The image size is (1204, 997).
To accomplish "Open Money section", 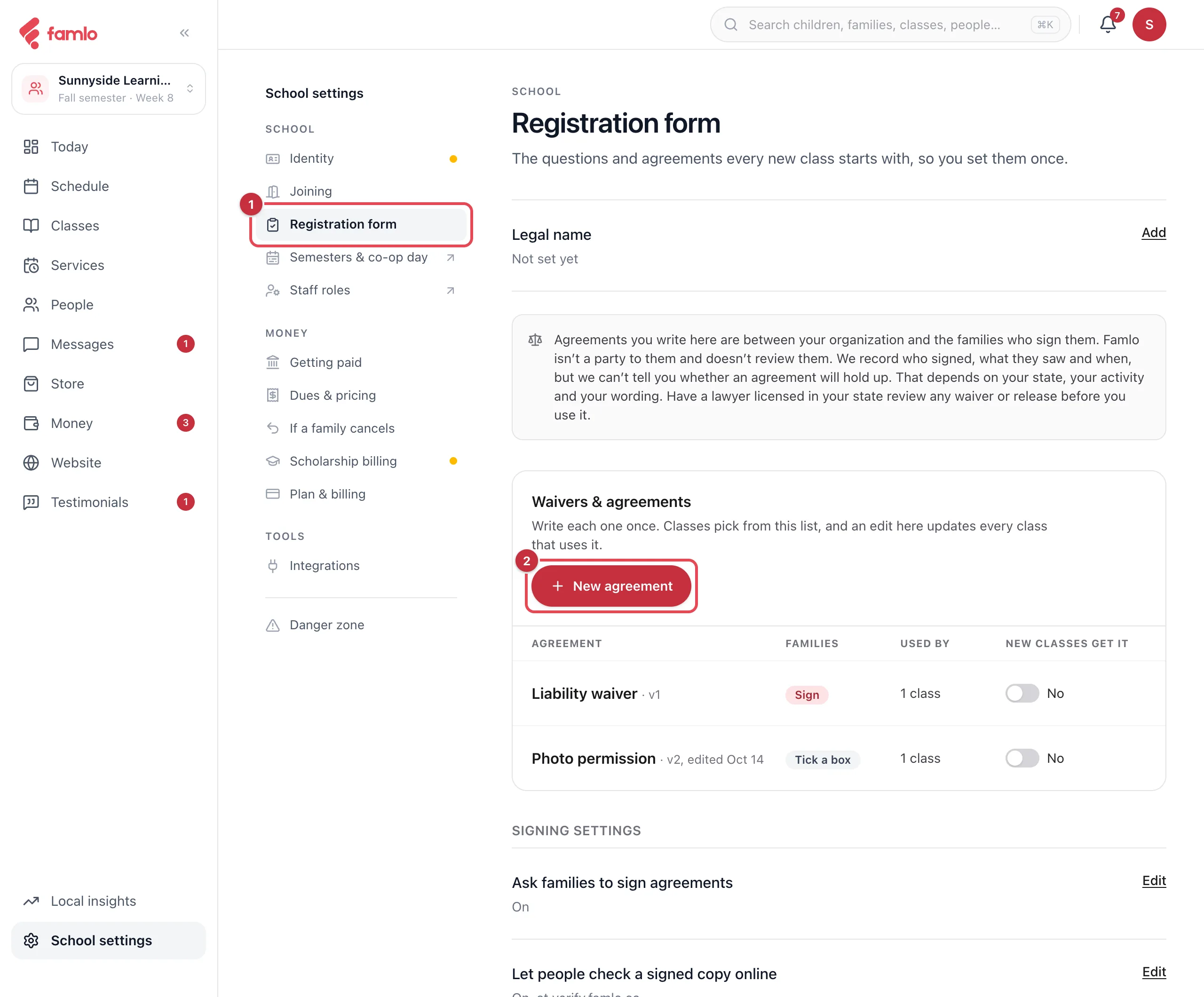I will 109,423.
